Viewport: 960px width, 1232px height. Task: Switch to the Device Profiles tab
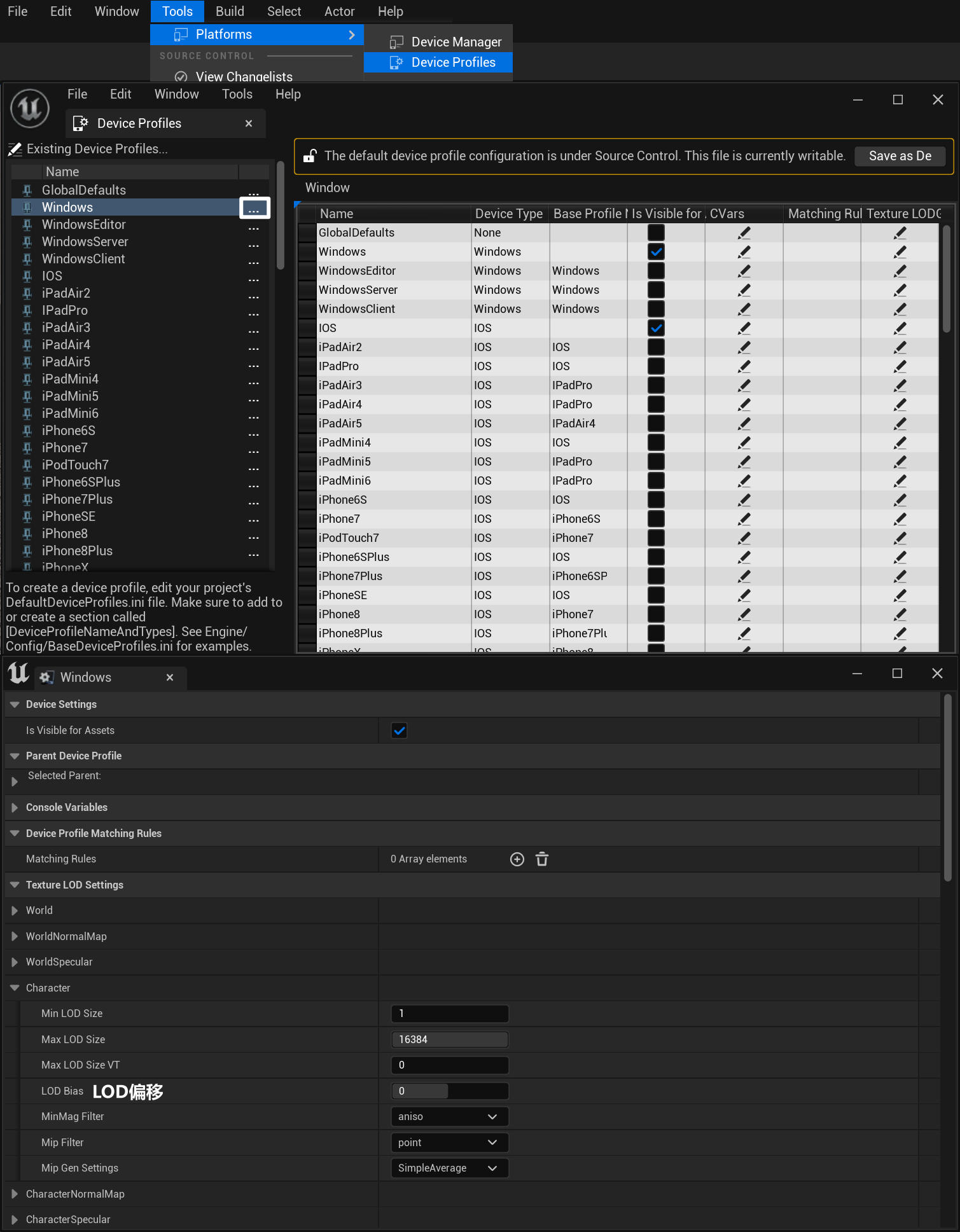click(165, 123)
